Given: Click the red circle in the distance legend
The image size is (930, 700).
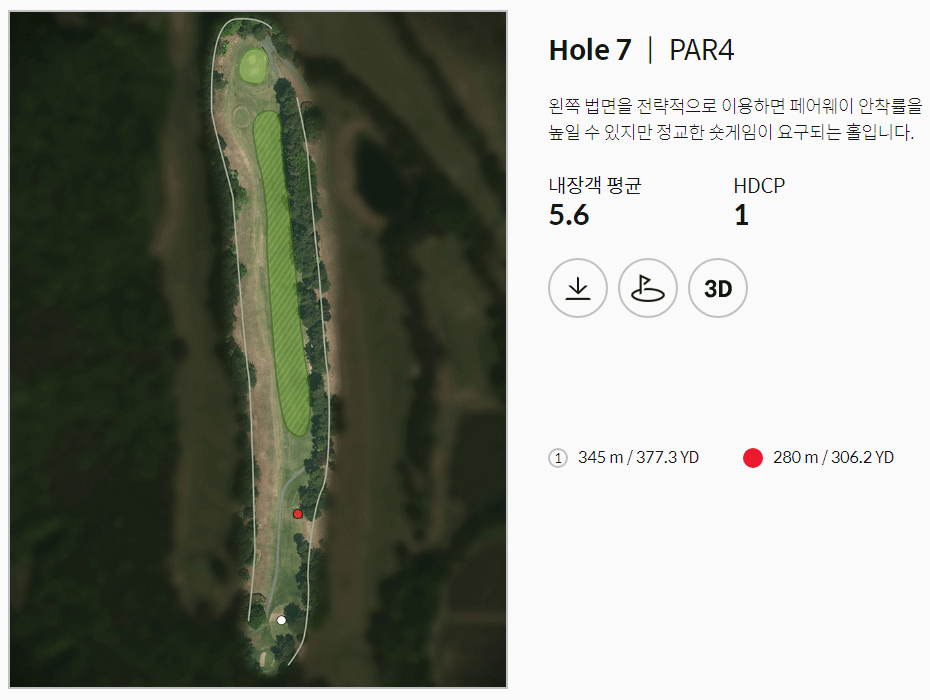Looking at the screenshot, I should pyautogui.click(x=752, y=457).
